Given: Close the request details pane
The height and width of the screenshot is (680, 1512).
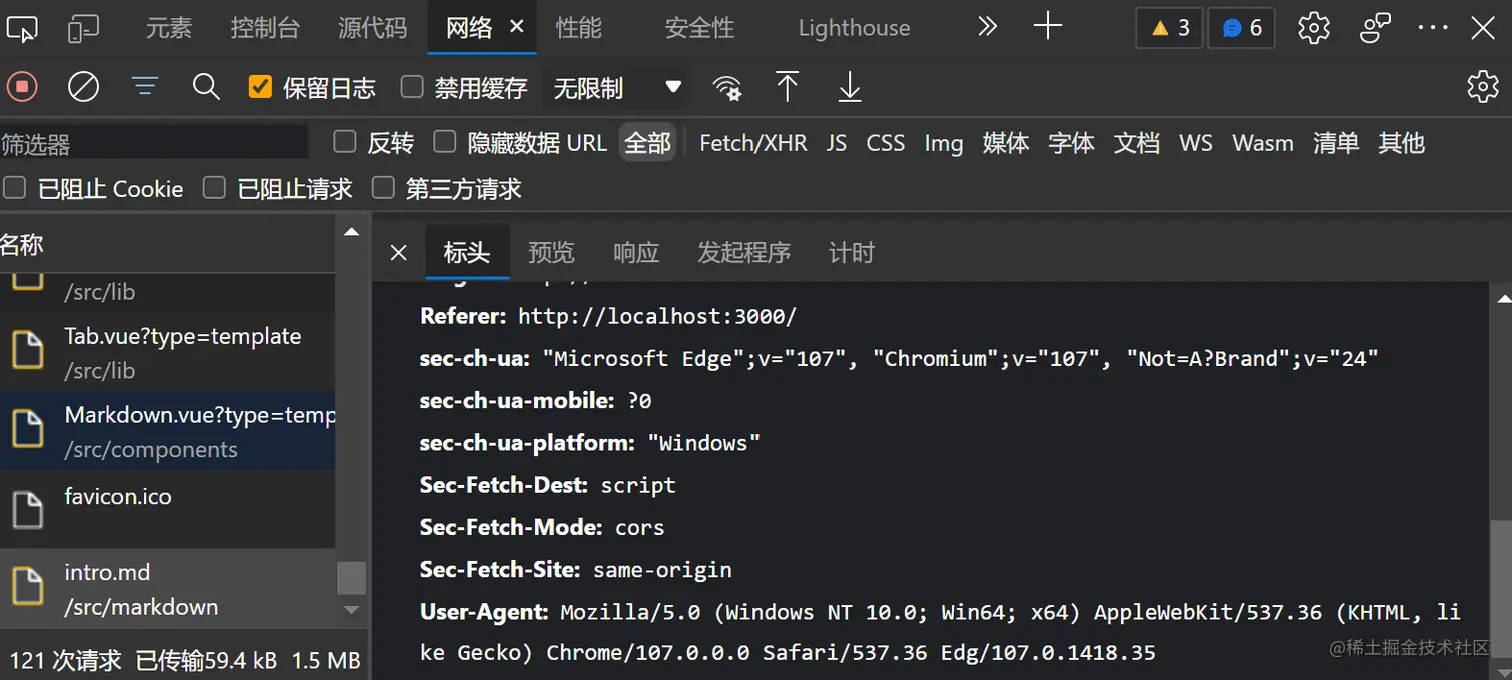Looking at the screenshot, I should pyautogui.click(x=398, y=252).
